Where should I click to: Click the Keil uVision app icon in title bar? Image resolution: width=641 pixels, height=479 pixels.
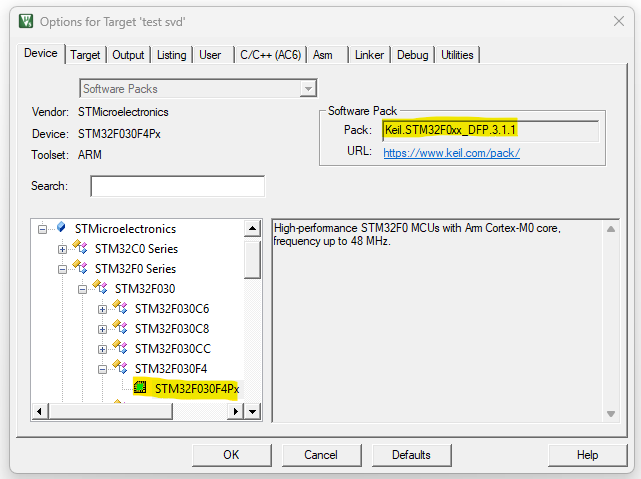click(x=26, y=21)
